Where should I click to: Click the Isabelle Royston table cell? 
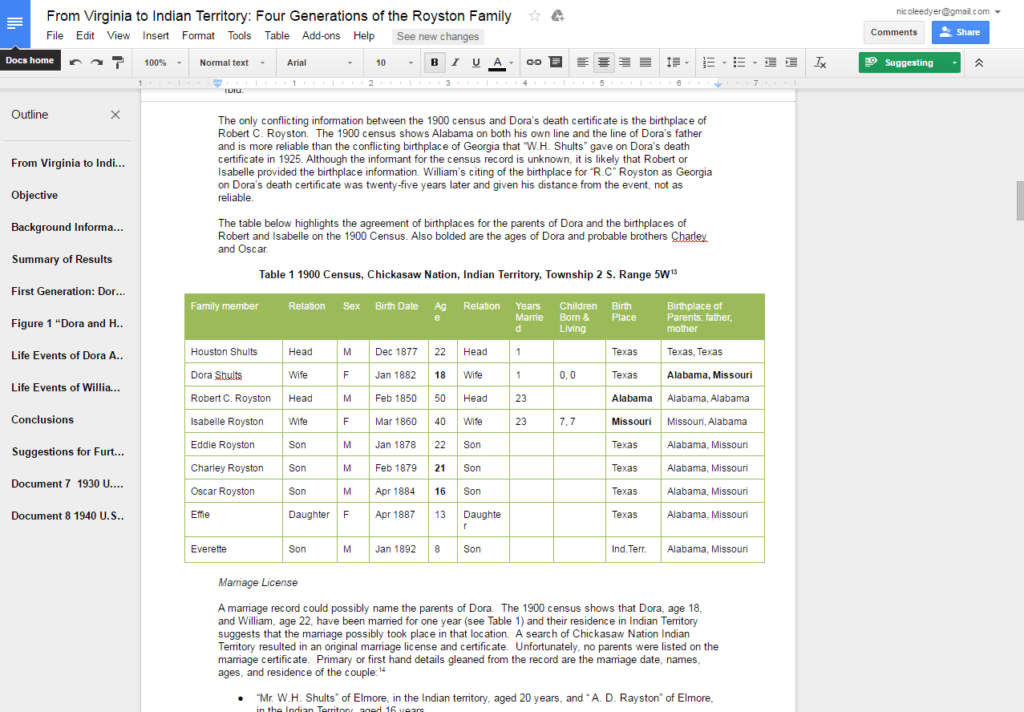point(233,421)
